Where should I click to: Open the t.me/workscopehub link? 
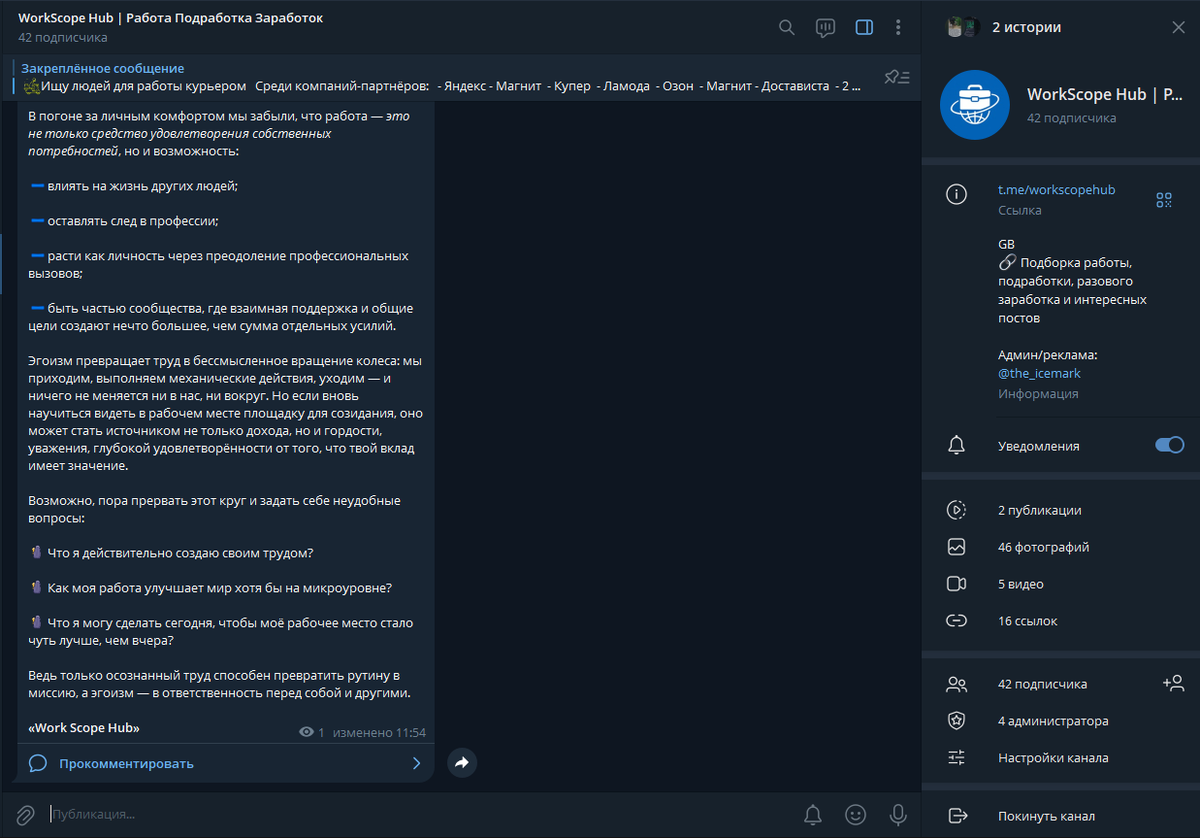(1056, 190)
